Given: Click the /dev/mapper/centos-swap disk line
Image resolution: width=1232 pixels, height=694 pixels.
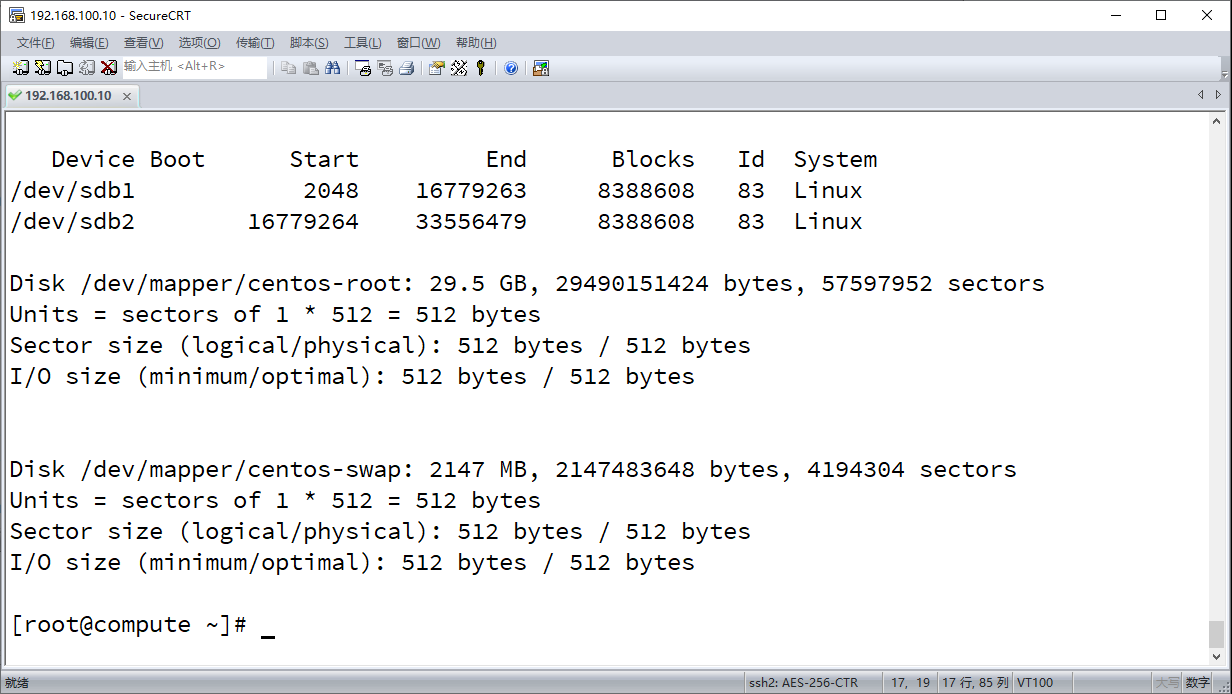Looking at the screenshot, I should [x=513, y=470].
